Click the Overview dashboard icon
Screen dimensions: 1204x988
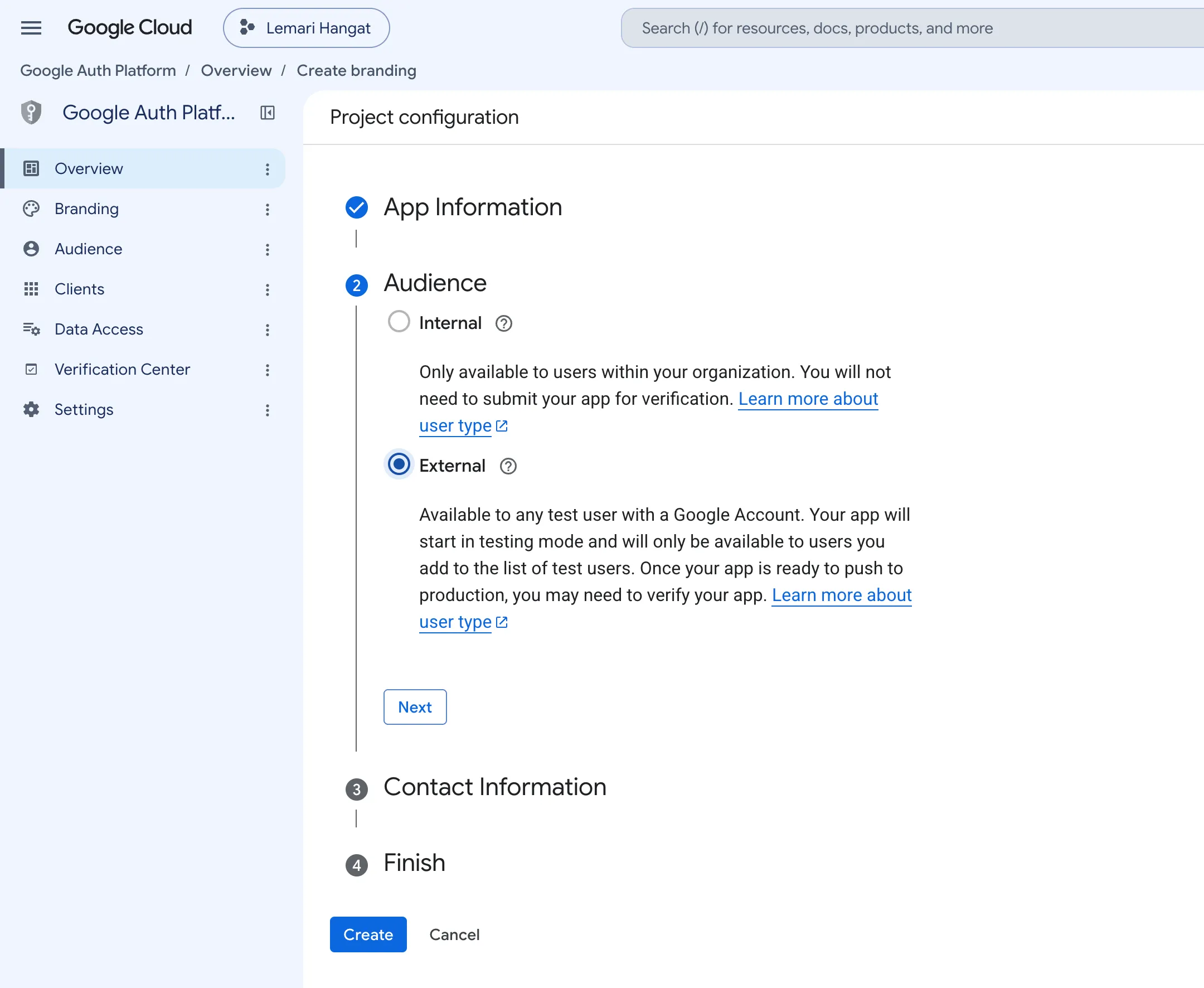31,168
